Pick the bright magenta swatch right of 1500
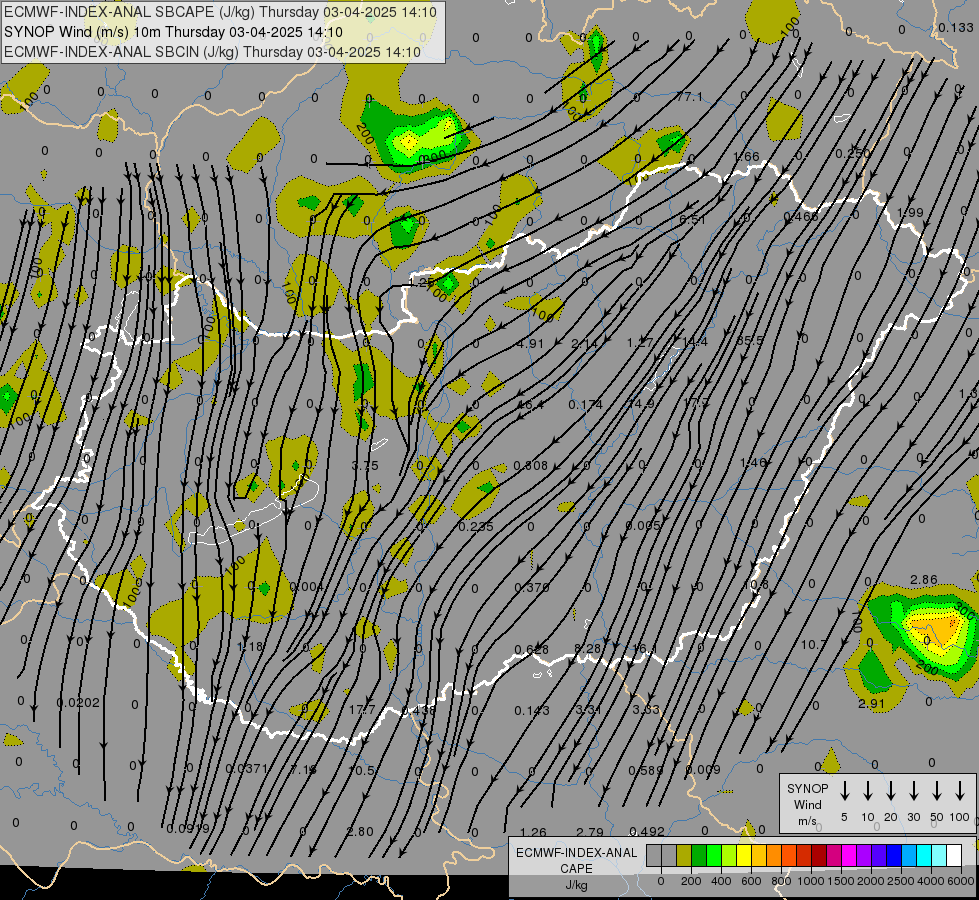The height and width of the screenshot is (900, 979). tap(849, 856)
